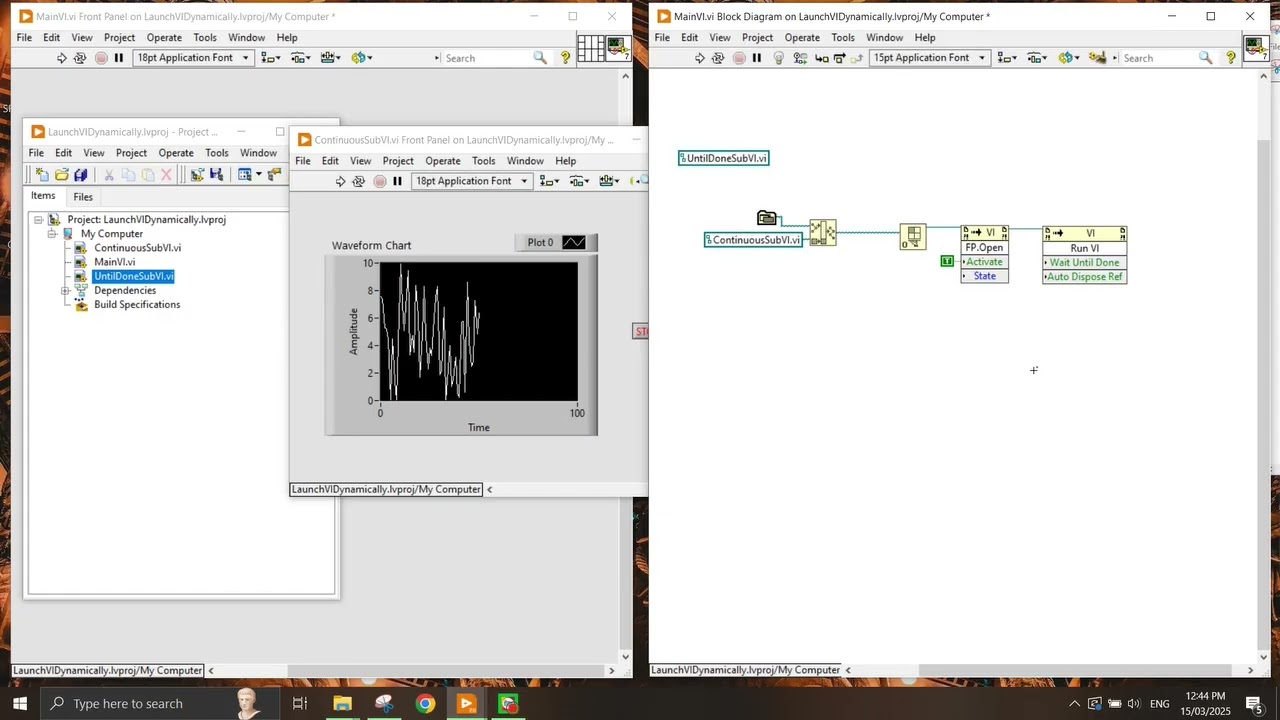This screenshot has width=1280, height=720.
Task: Toggle Highlight Execution lightbulb in Block Diagram
Action: (780, 58)
